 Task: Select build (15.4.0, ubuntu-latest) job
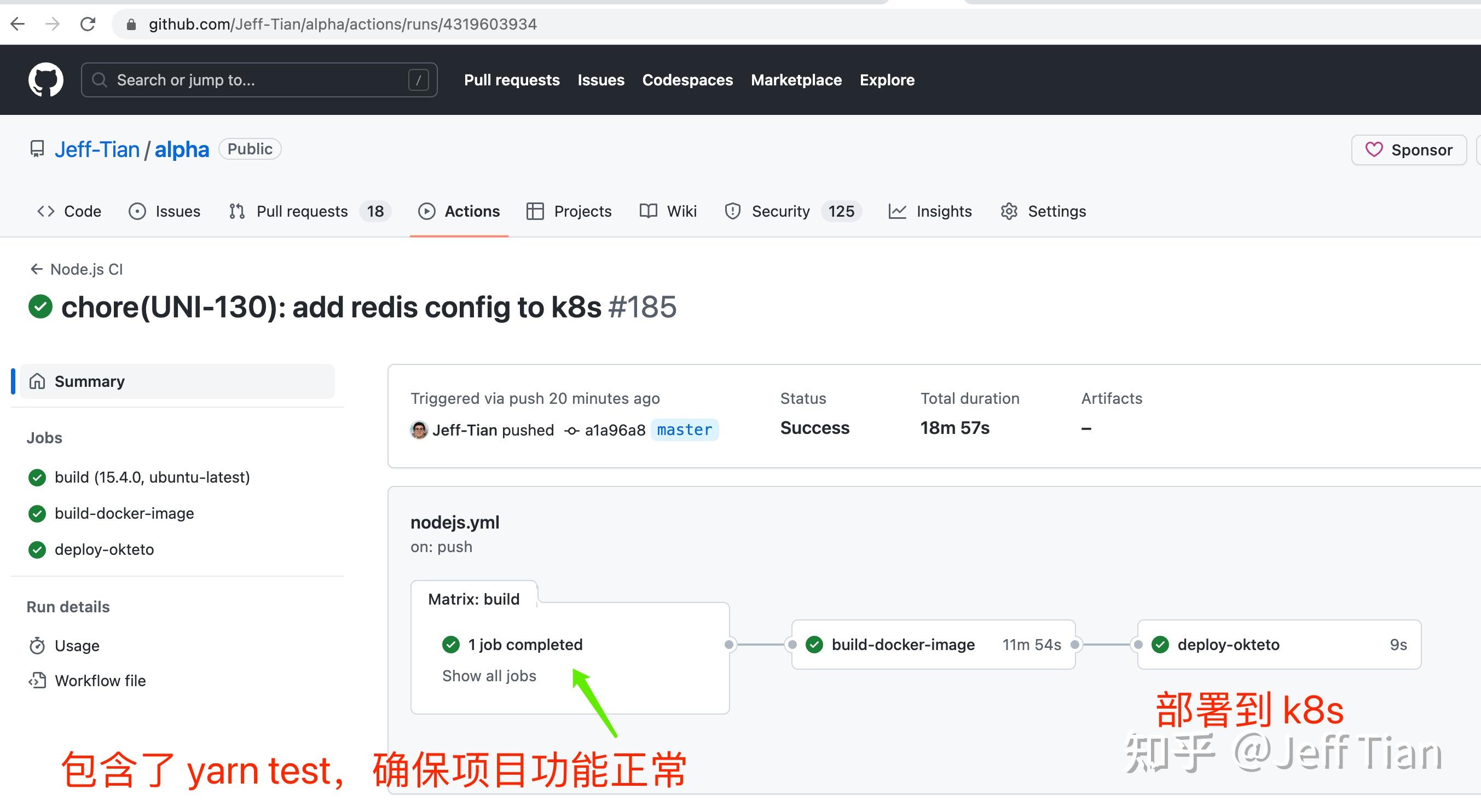pos(152,477)
